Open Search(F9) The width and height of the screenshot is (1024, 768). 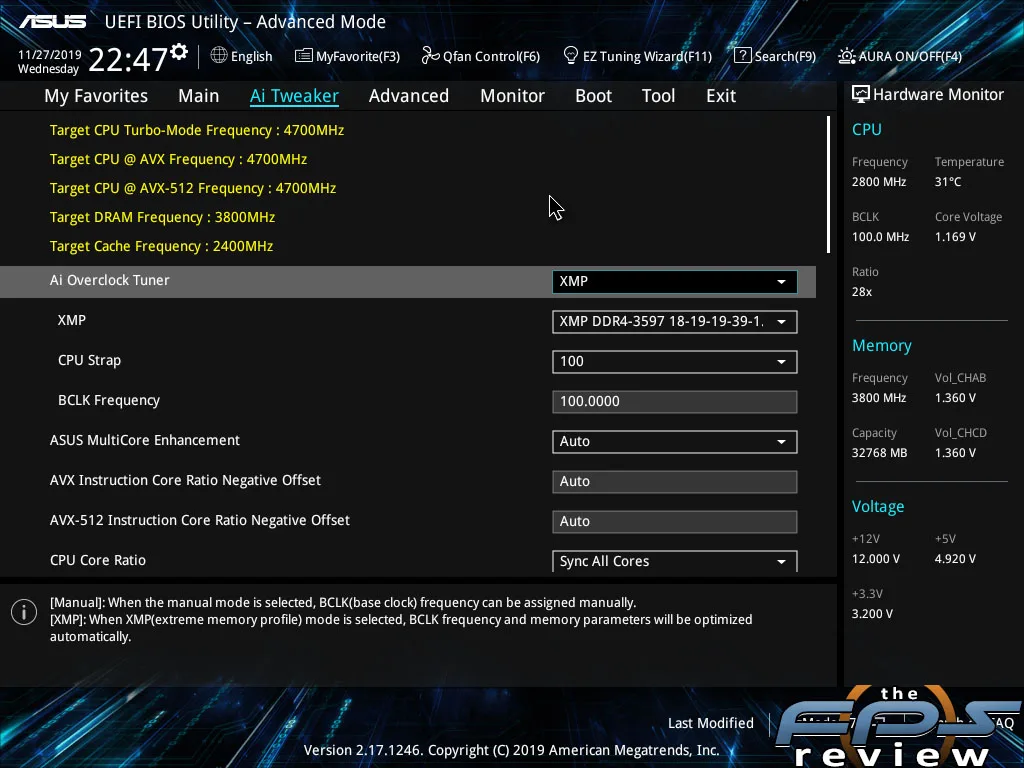(785, 56)
